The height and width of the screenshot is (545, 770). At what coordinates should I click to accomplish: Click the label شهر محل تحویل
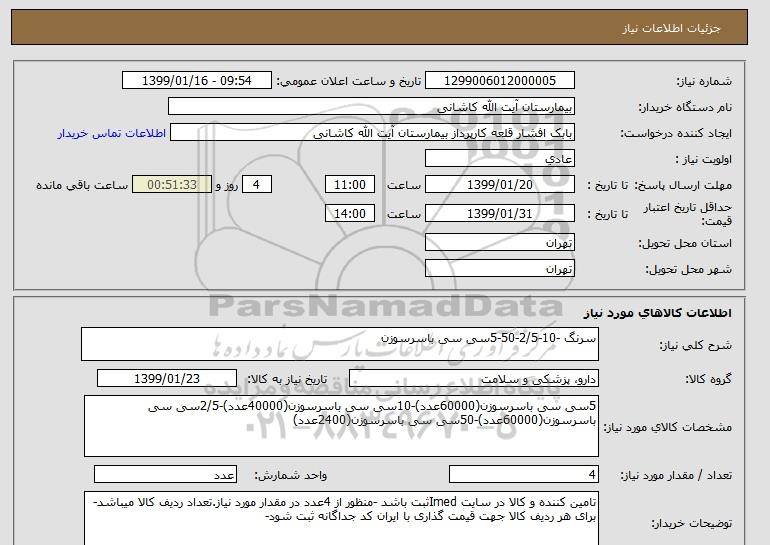[x=688, y=269]
